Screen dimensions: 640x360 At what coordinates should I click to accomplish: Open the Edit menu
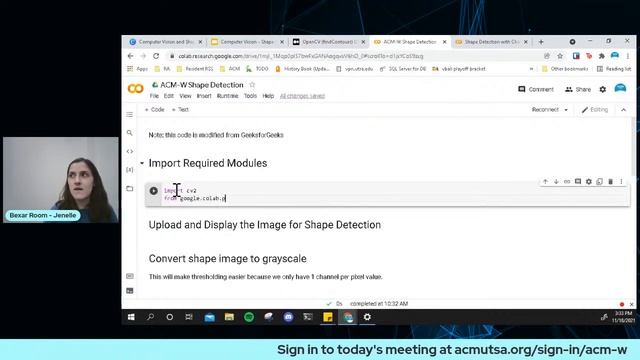coord(169,96)
